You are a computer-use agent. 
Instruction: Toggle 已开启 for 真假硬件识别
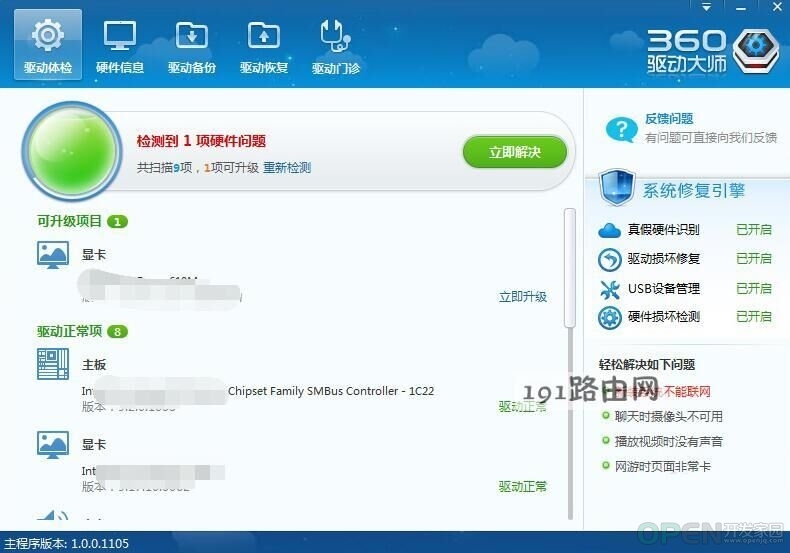point(754,230)
